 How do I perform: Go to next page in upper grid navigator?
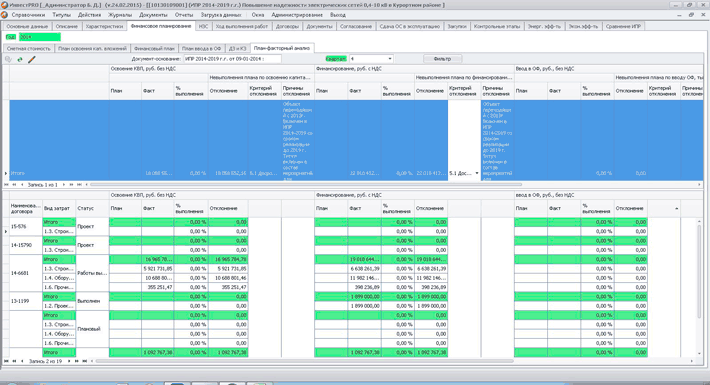(x=71, y=185)
